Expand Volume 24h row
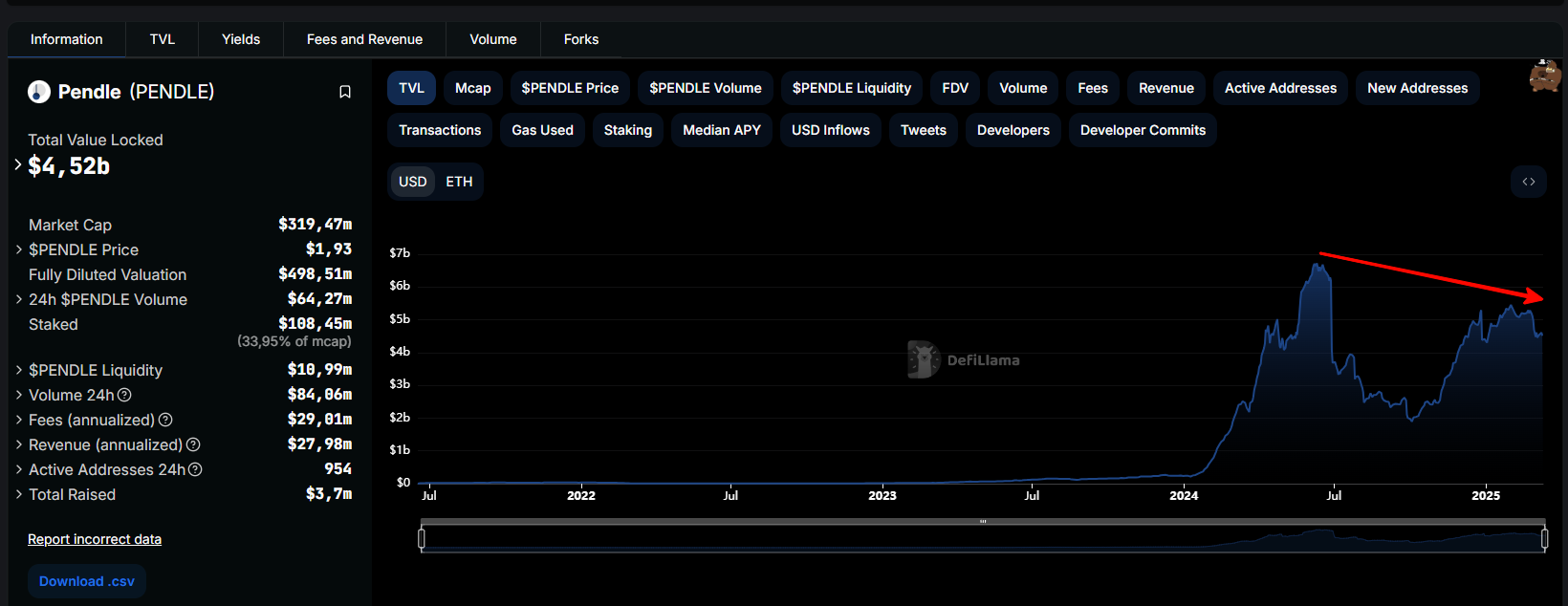1568x606 pixels. pyautogui.click(x=19, y=395)
